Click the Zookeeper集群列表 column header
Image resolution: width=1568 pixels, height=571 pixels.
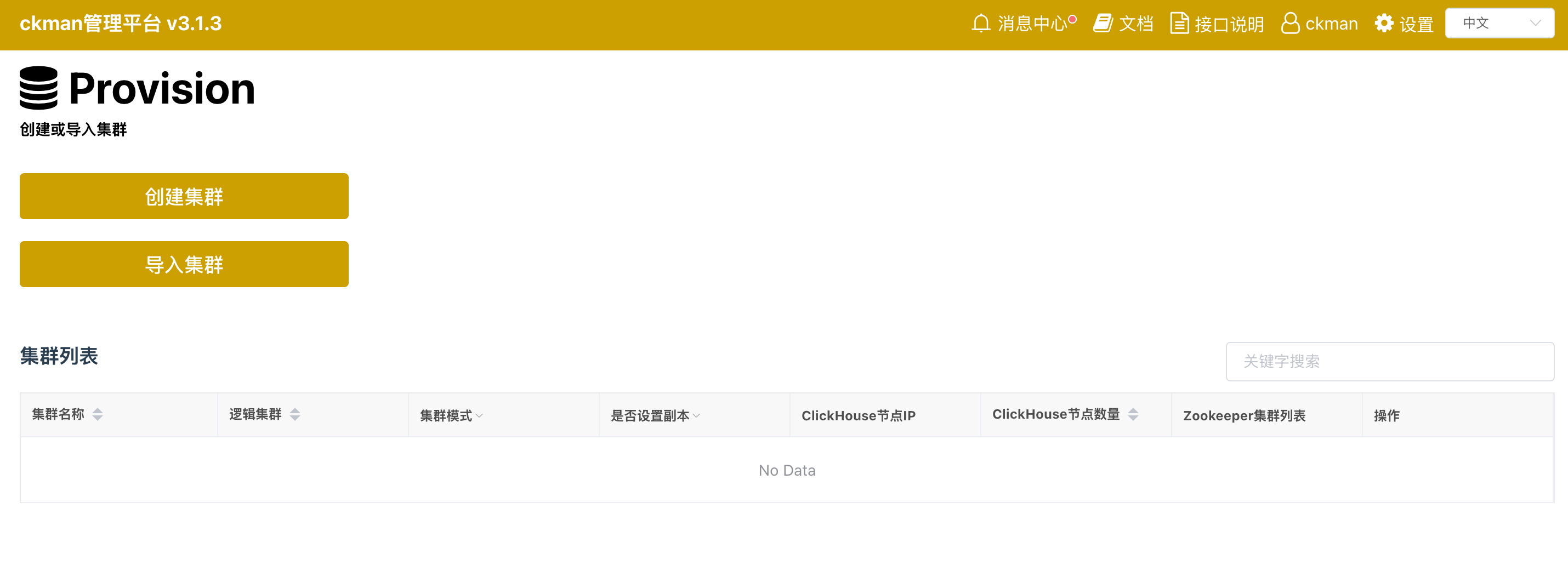click(x=1244, y=416)
